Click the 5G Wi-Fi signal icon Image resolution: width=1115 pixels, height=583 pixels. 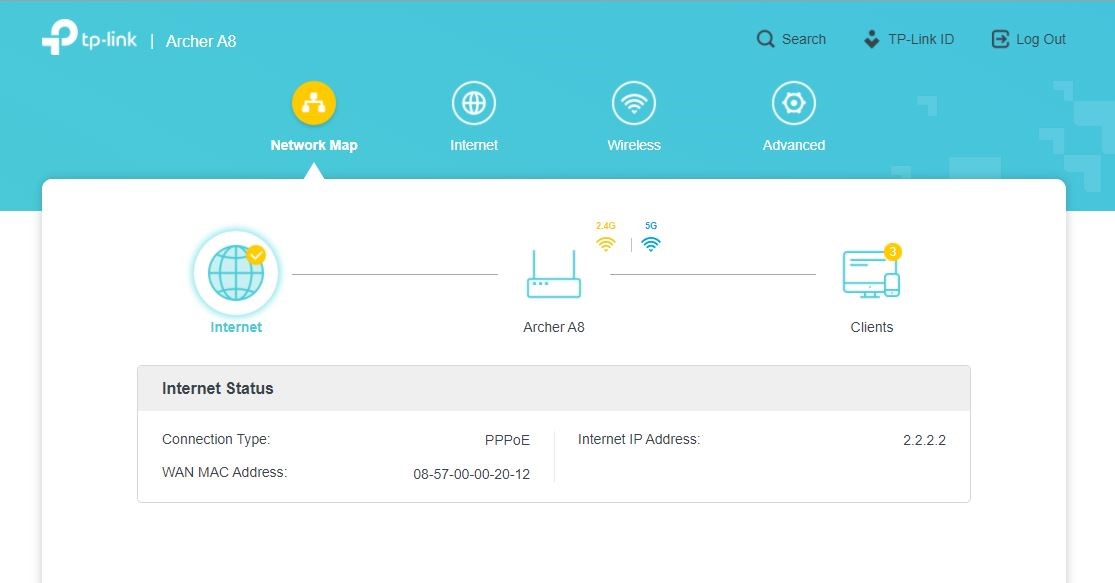pos(651,243)
